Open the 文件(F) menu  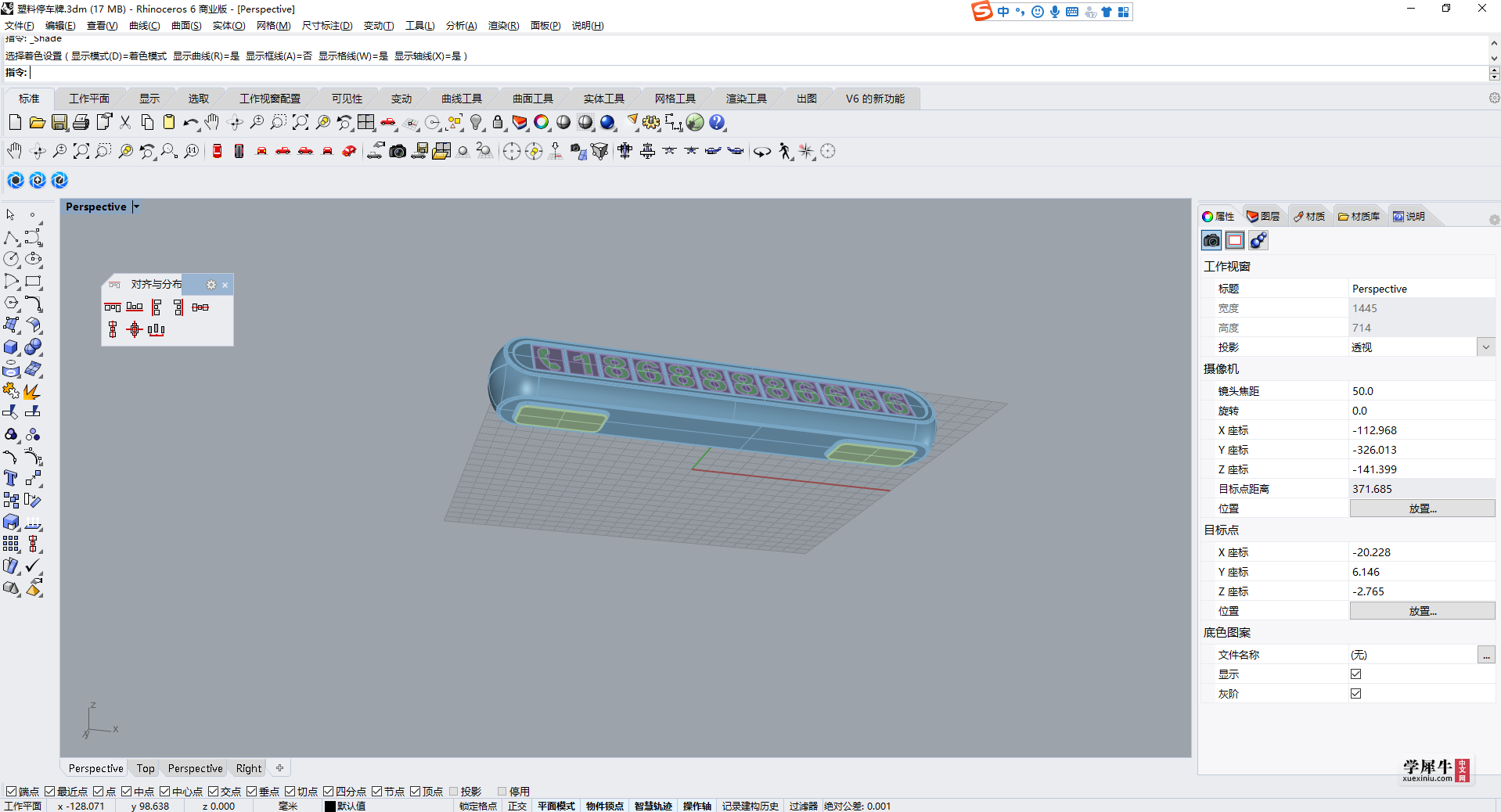pyautogui.click(x=19, y=26)
